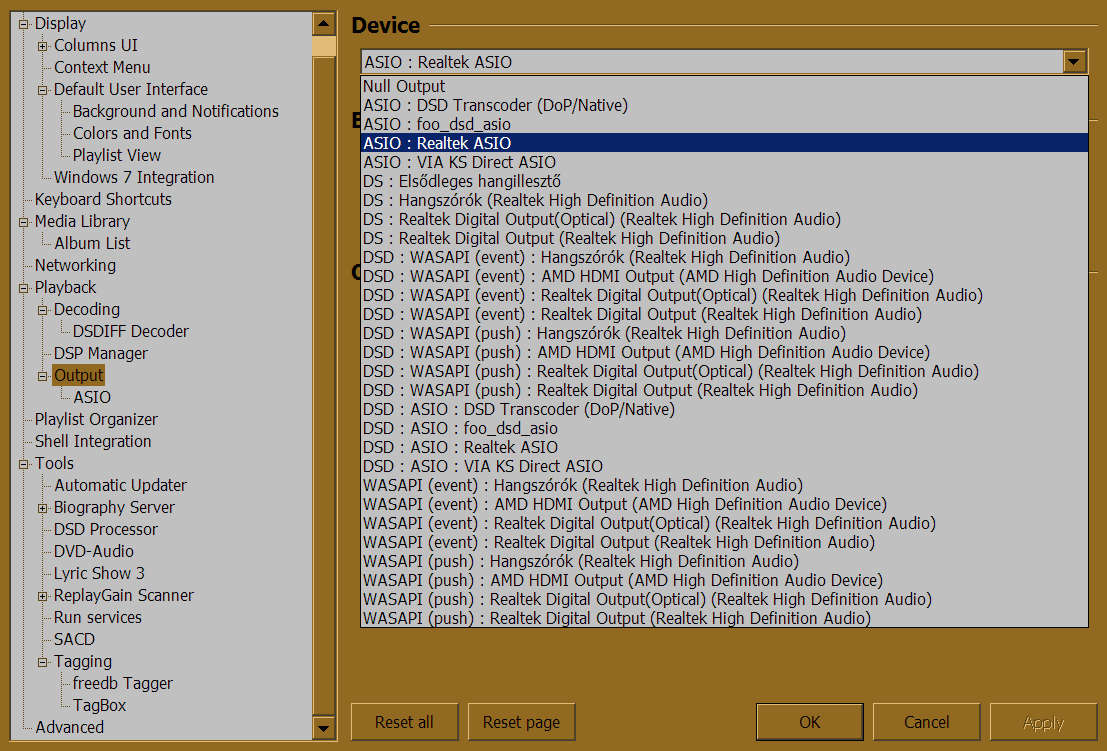Select Album List in tree
This screenshot has width=1107, height=751.
pos(92,244)
